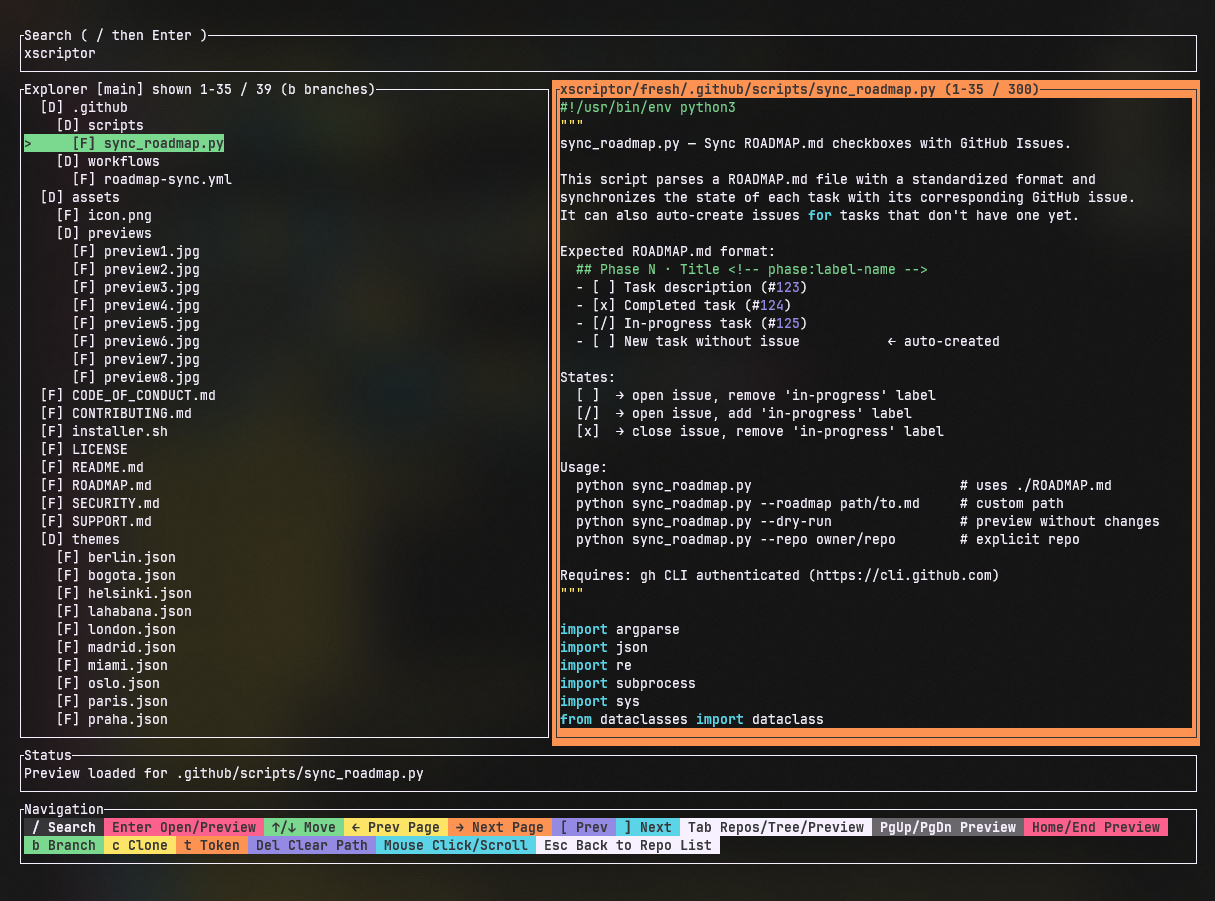
Task: Select london.json theme file
Action: tap(116, 629)
